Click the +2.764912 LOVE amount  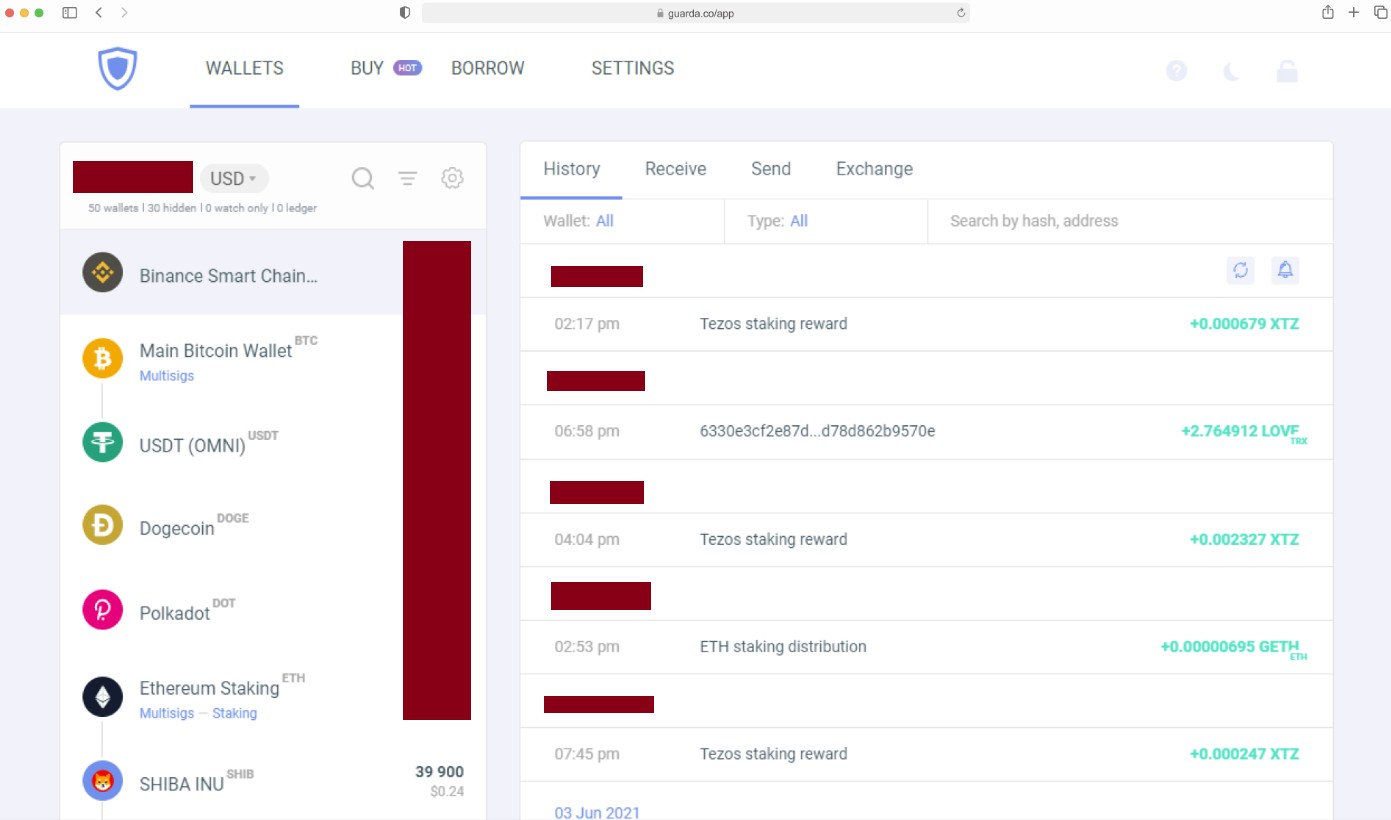coord(1240,432)
